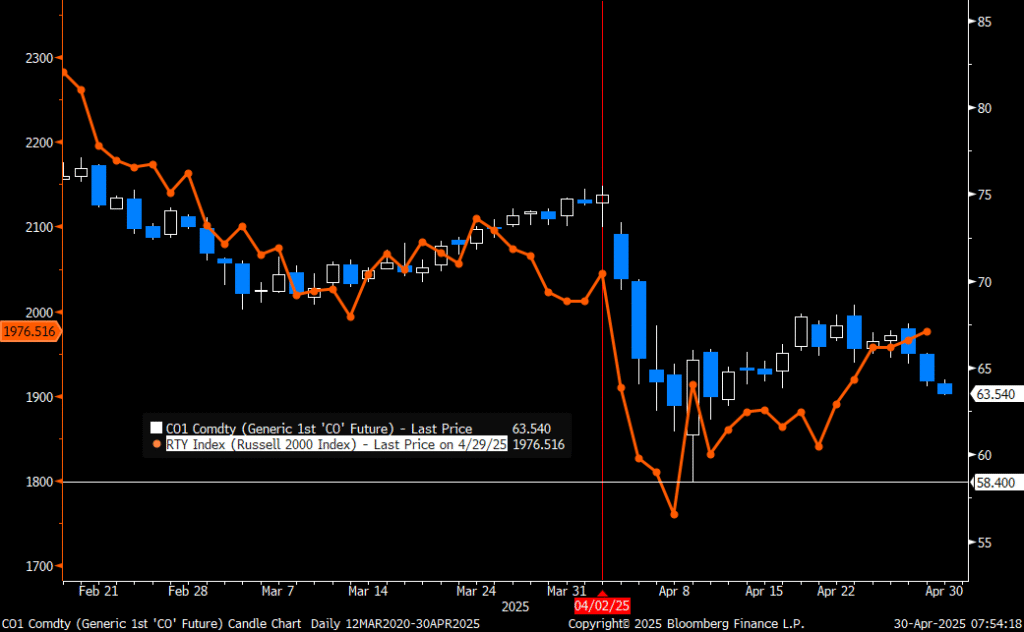Click the 2300 left axis label

pyautogui.click(x=39, y=58)
